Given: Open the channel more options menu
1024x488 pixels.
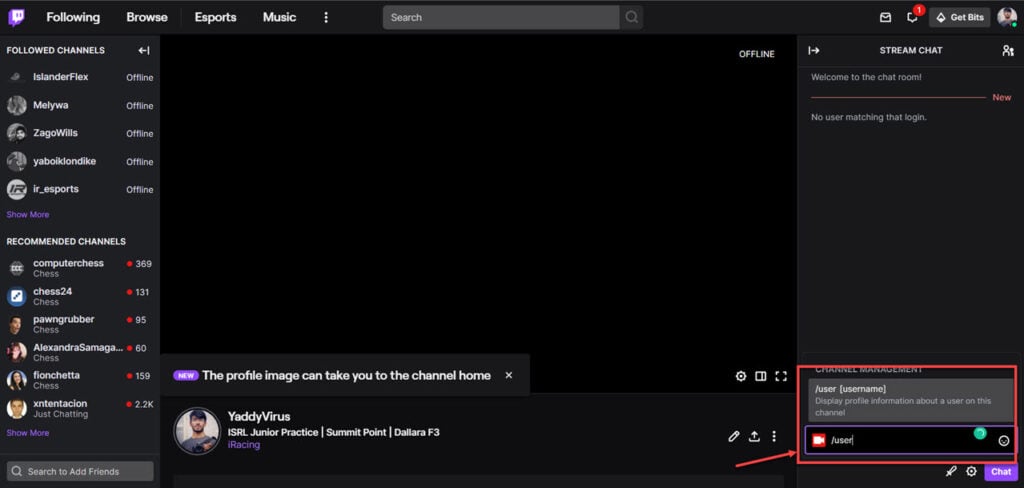Looking at the screenshot, I should click(x=774, y=436).
